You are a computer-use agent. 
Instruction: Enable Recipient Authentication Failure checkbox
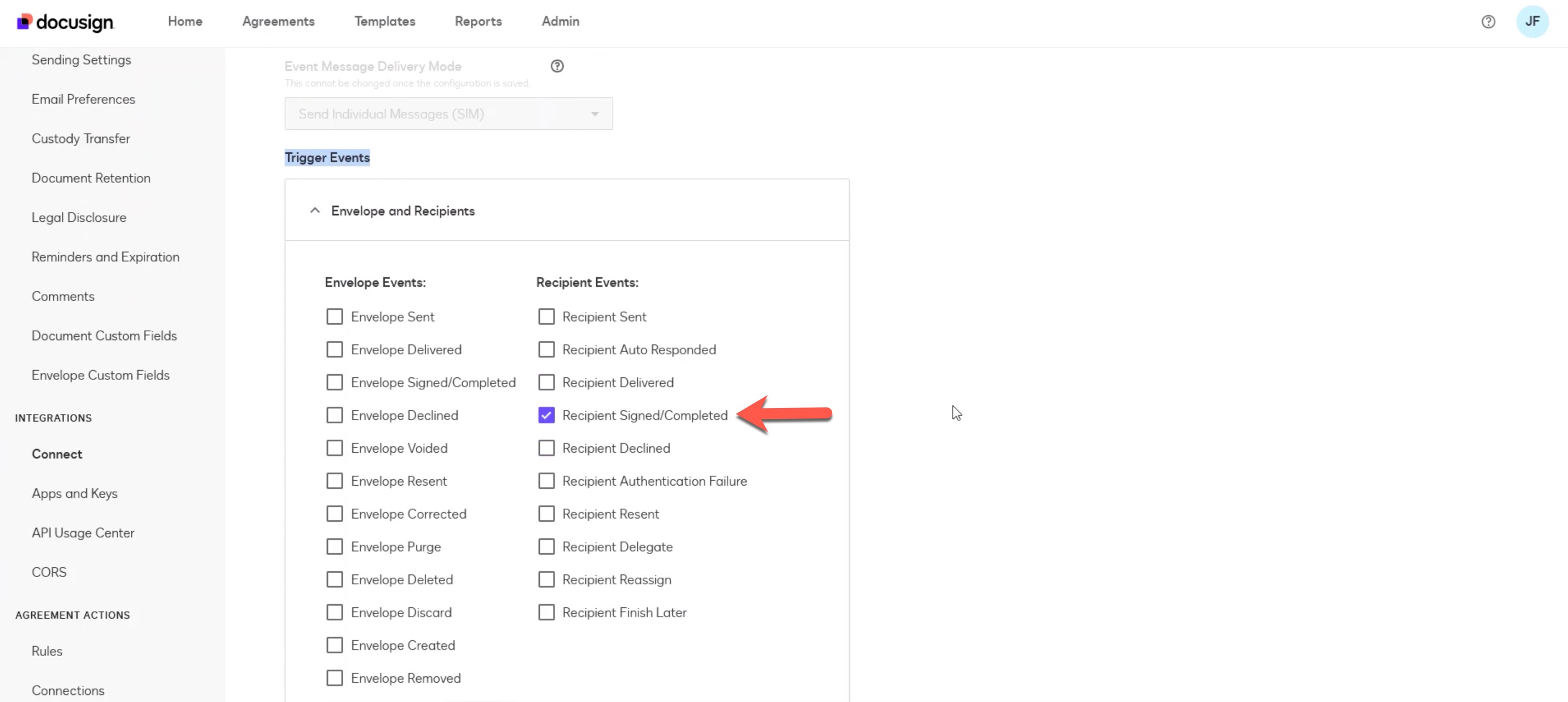click(546, 481)
